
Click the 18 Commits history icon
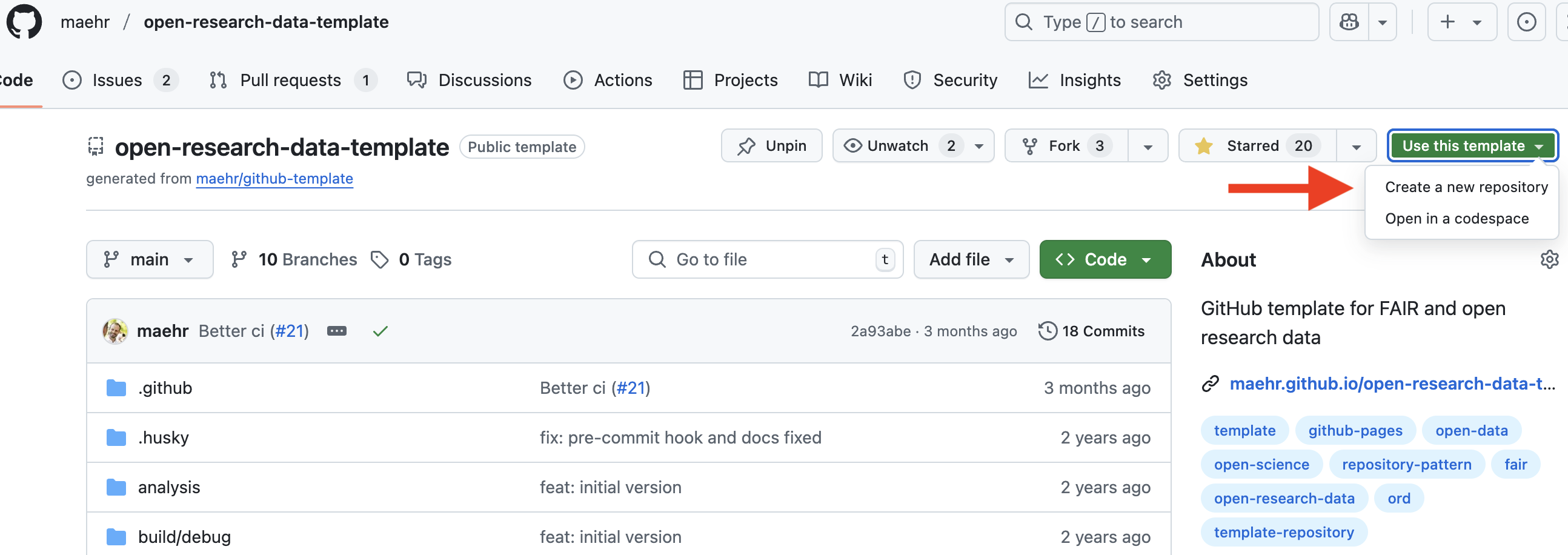point(1047,331)
